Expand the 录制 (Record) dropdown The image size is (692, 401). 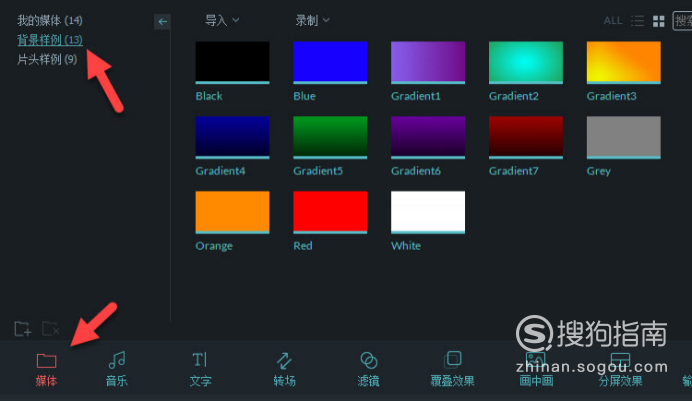(312, 20)
